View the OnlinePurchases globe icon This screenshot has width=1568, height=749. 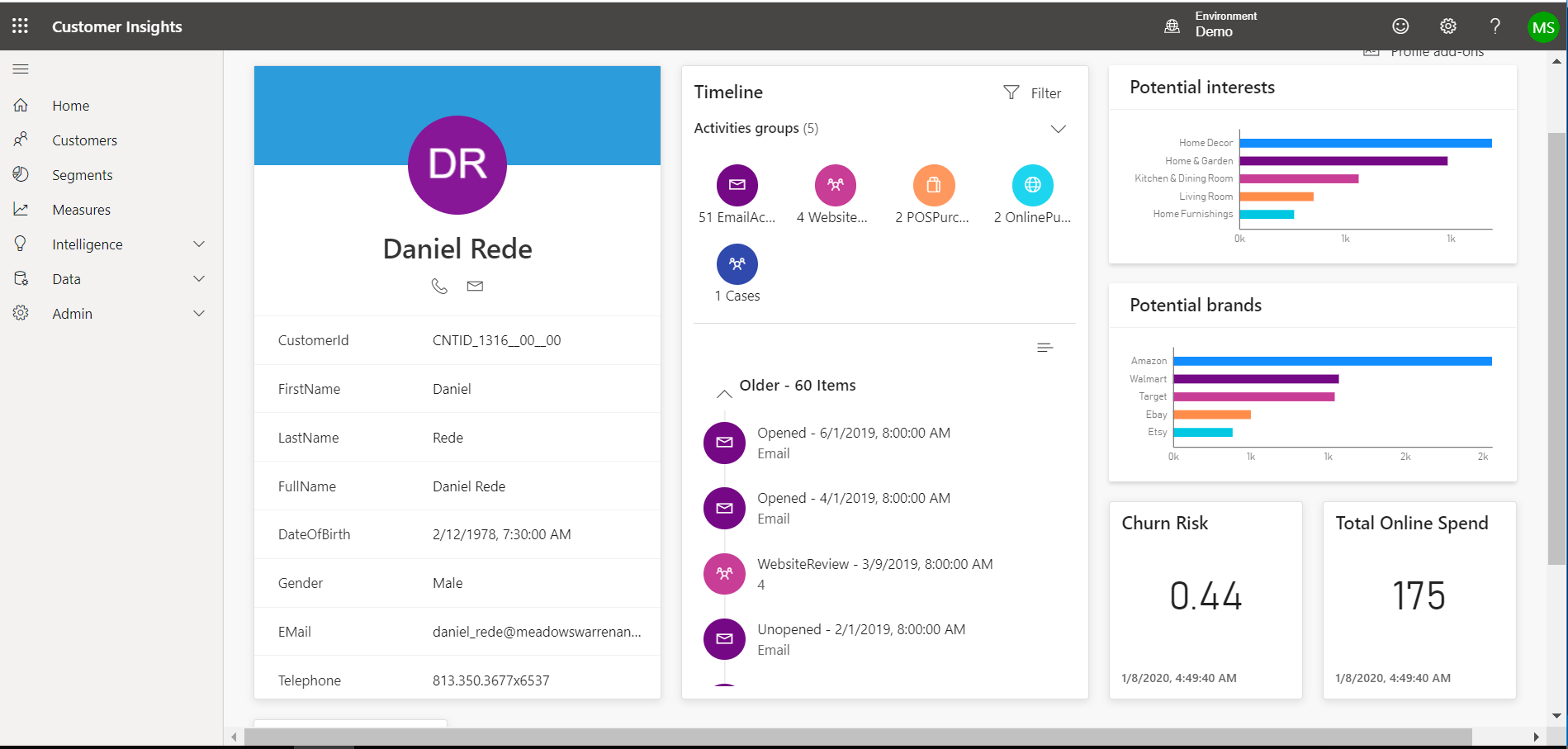click(x=1031, y=185)
